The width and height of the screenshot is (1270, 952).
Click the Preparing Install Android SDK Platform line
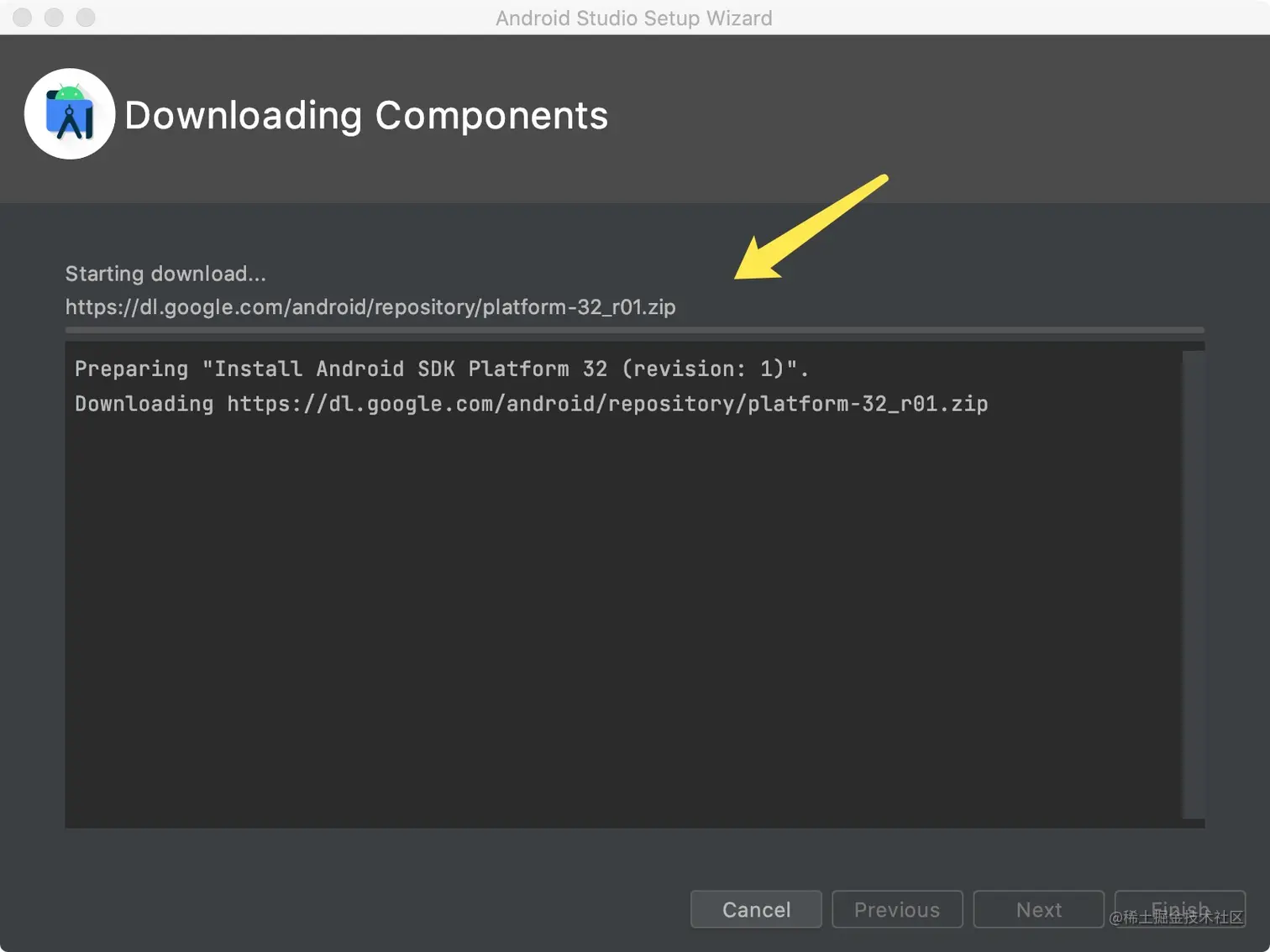coord(442,369)
